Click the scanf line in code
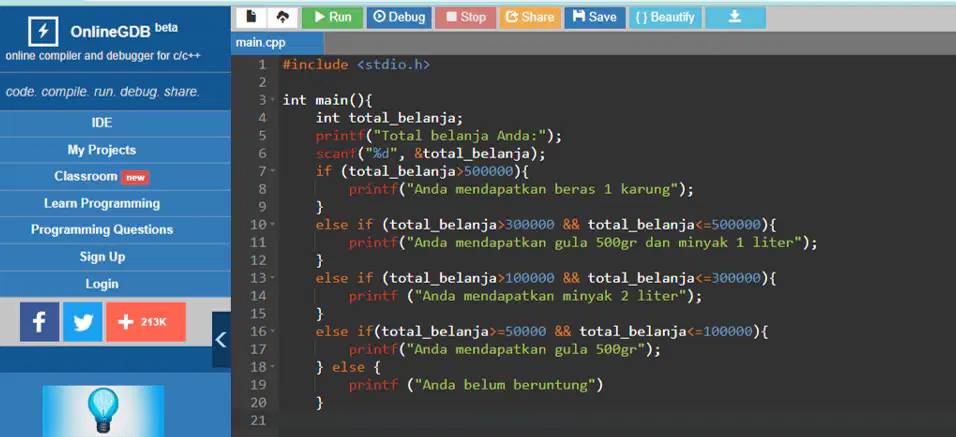The width and height of the screenshot is (956, 437). (x=430, y=154)
